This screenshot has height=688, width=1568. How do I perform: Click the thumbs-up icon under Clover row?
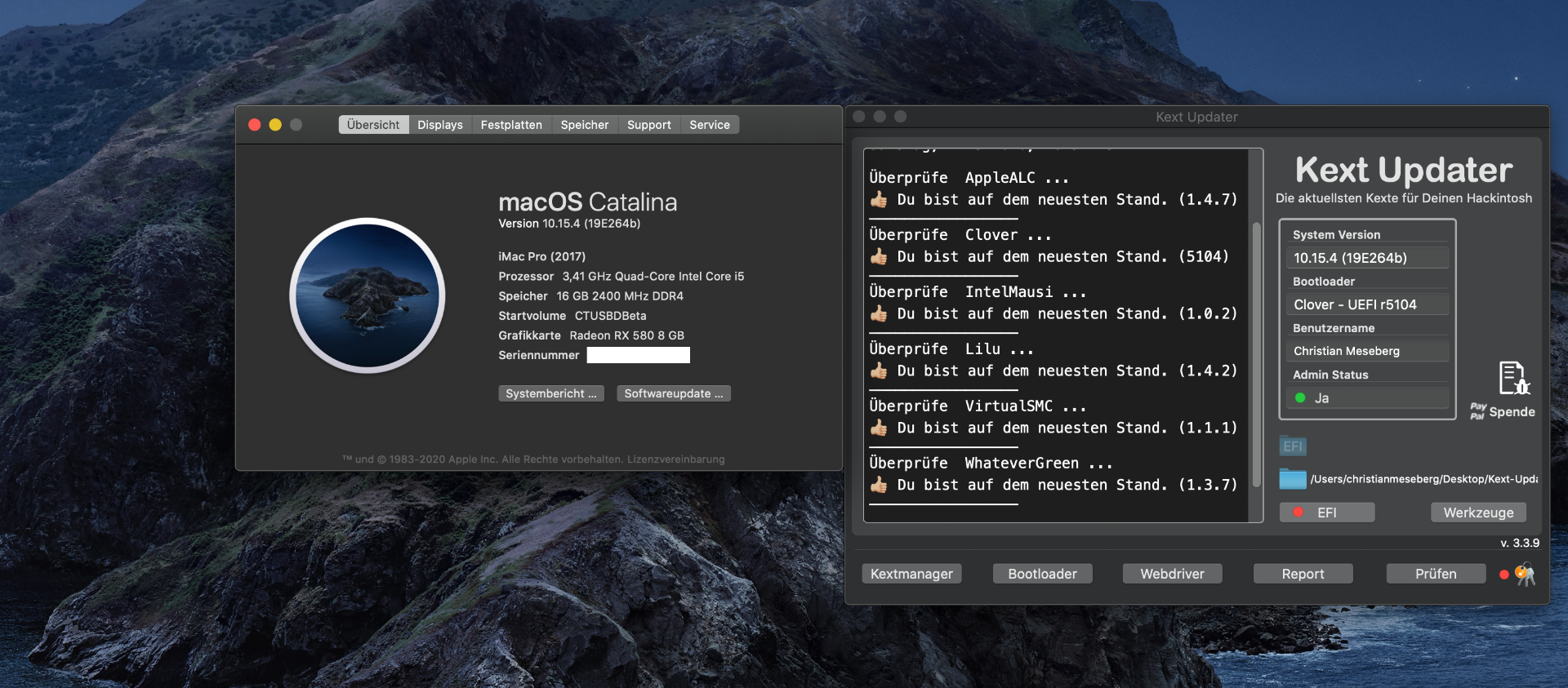click(879, 256)
